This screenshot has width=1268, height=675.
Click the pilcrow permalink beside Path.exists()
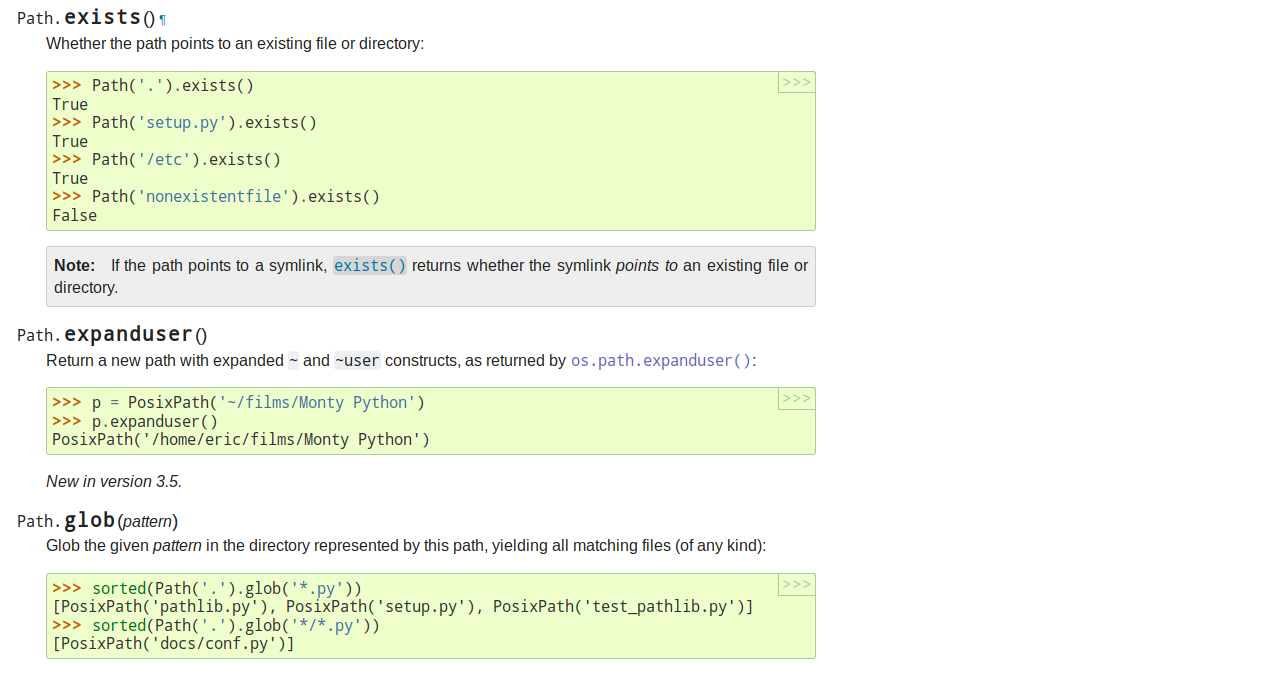163,20
